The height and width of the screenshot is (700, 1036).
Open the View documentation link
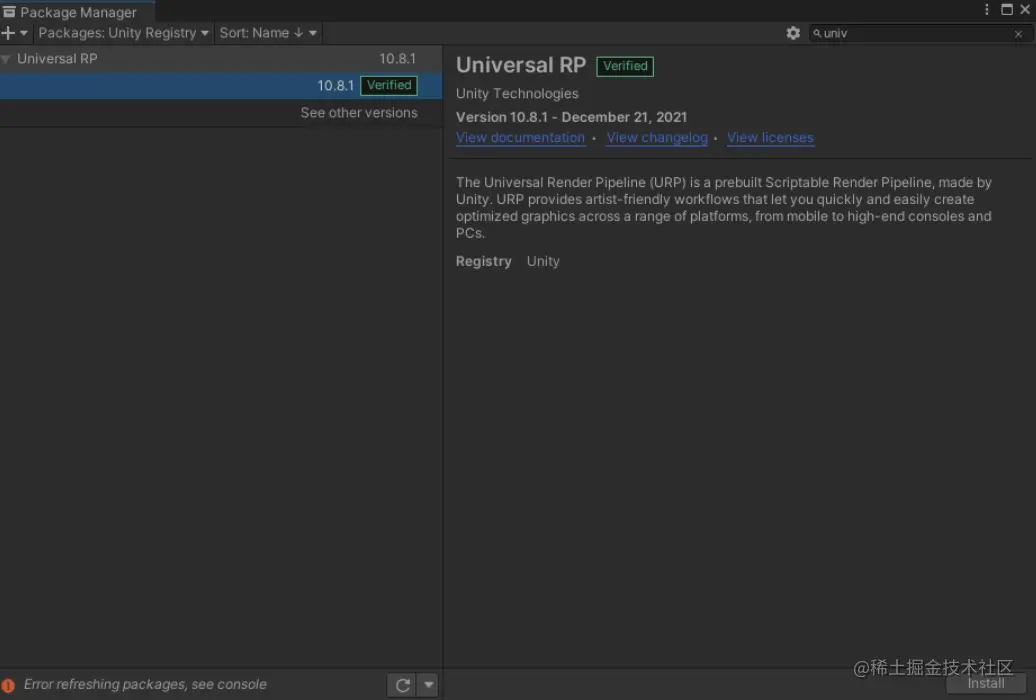(x=520, y=137)
